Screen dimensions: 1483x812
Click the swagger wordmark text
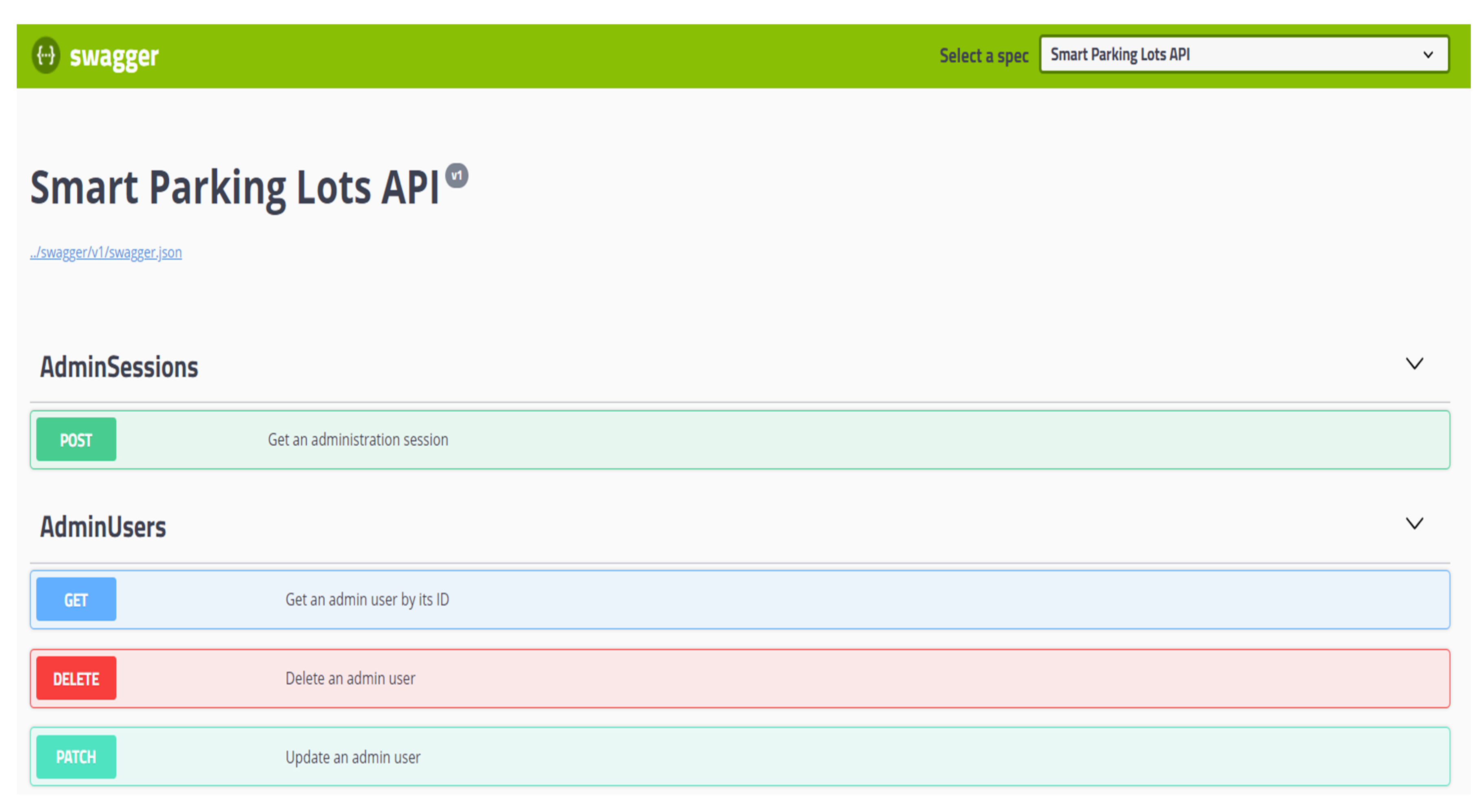(114, 57)
